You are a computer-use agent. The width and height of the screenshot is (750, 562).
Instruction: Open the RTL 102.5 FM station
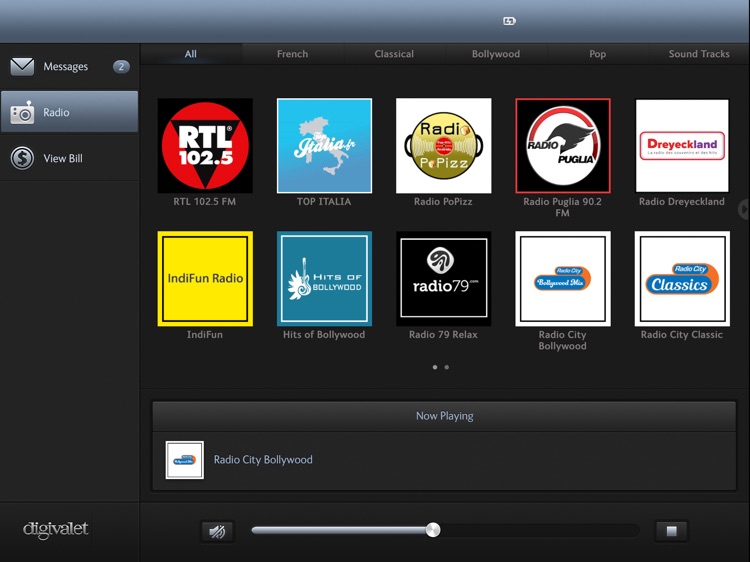point(205,146)
